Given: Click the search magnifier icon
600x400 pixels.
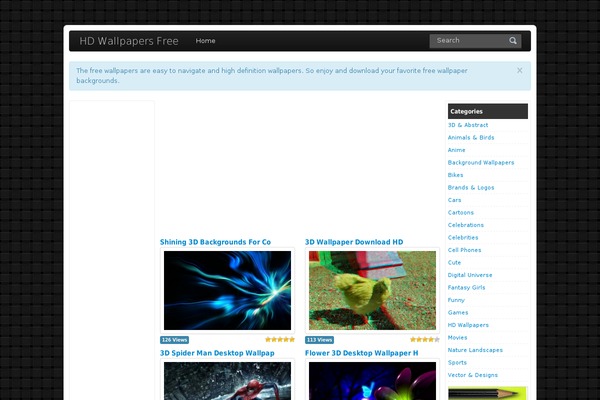Looking at the screenshot, I should 513,41.
